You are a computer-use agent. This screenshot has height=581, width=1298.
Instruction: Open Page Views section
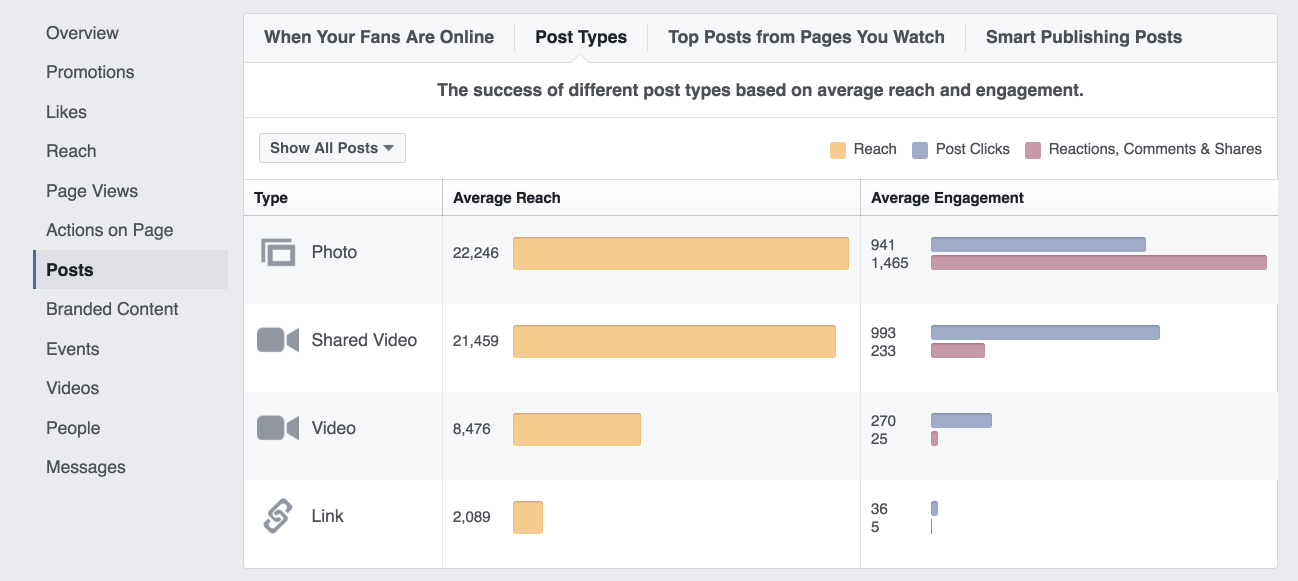[x=92, y=191]
